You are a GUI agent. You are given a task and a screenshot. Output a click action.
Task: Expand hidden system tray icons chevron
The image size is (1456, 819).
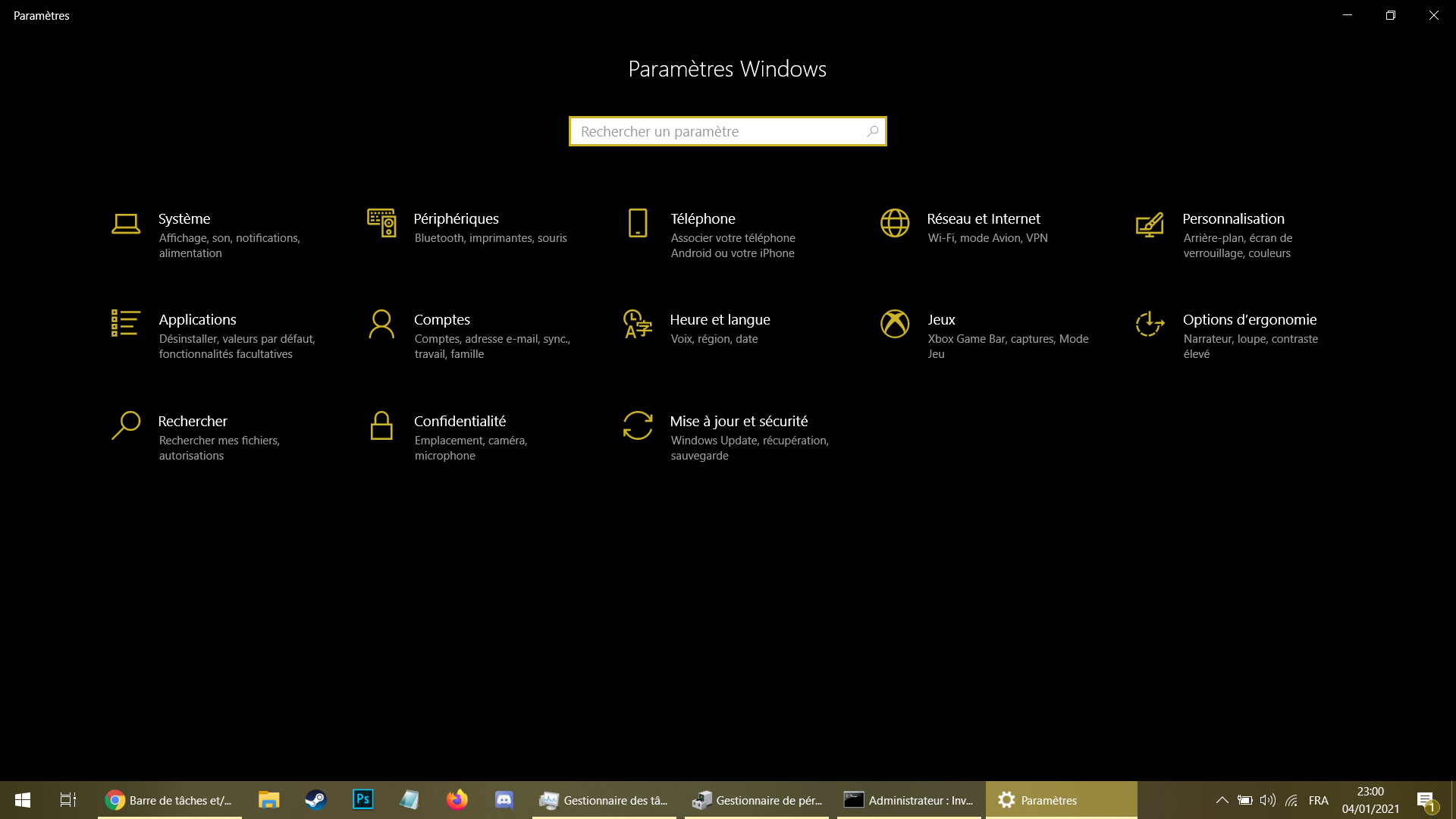click(1222, 800)
